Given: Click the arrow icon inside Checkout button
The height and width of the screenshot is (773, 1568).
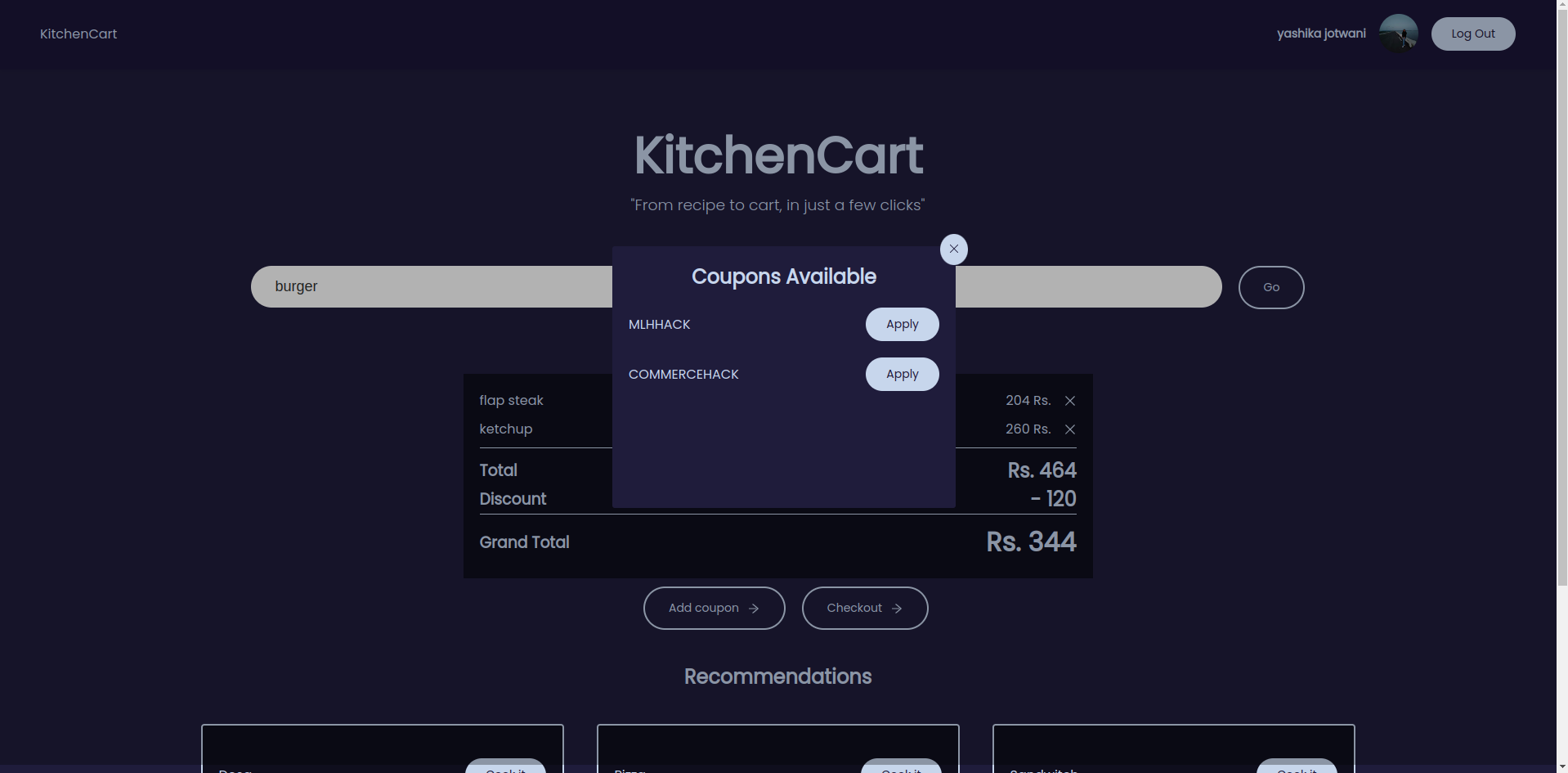Looking at the screenshot, I should tap(897, 608).
